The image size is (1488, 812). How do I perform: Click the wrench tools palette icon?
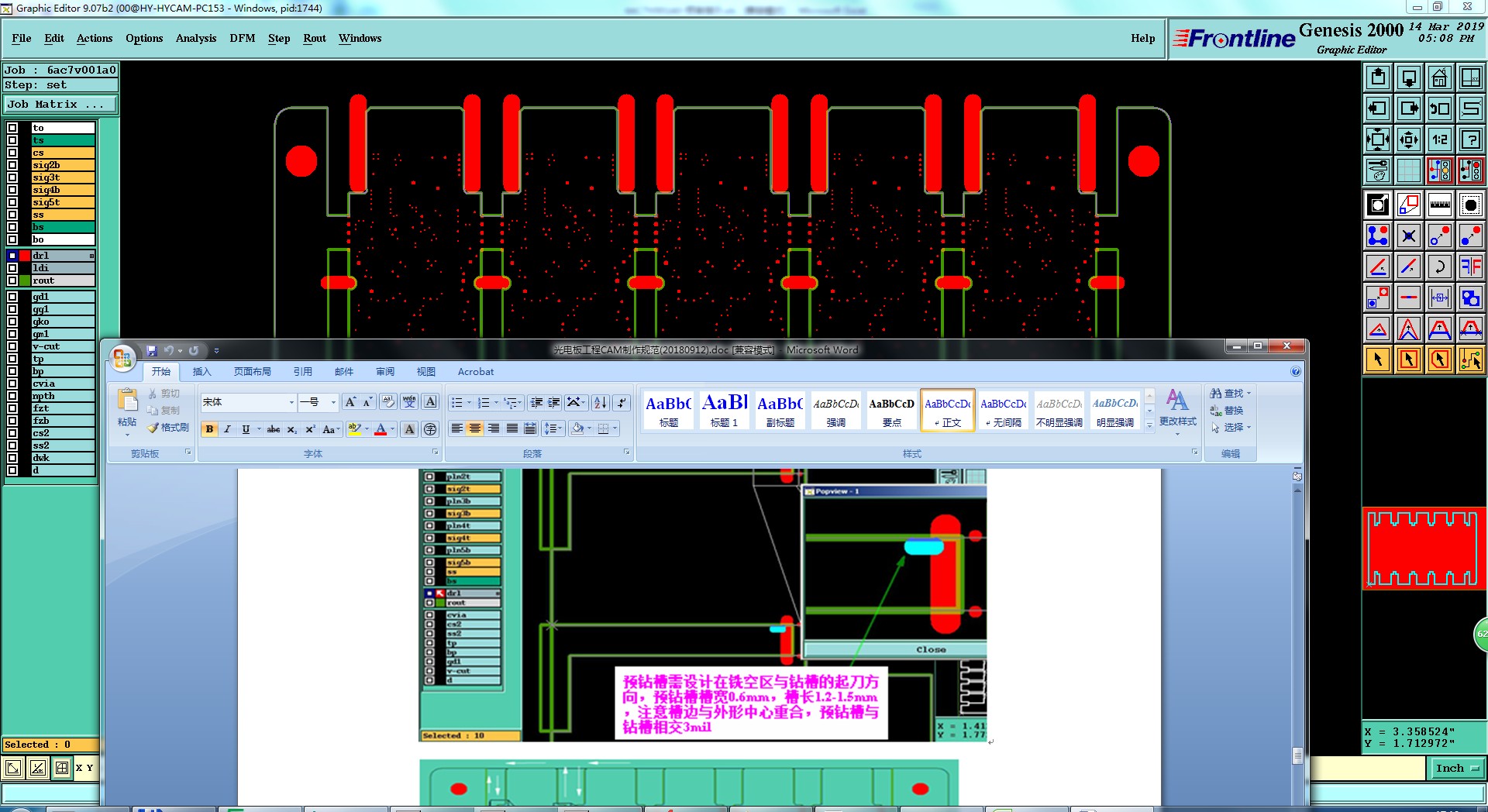(1377, 170)
